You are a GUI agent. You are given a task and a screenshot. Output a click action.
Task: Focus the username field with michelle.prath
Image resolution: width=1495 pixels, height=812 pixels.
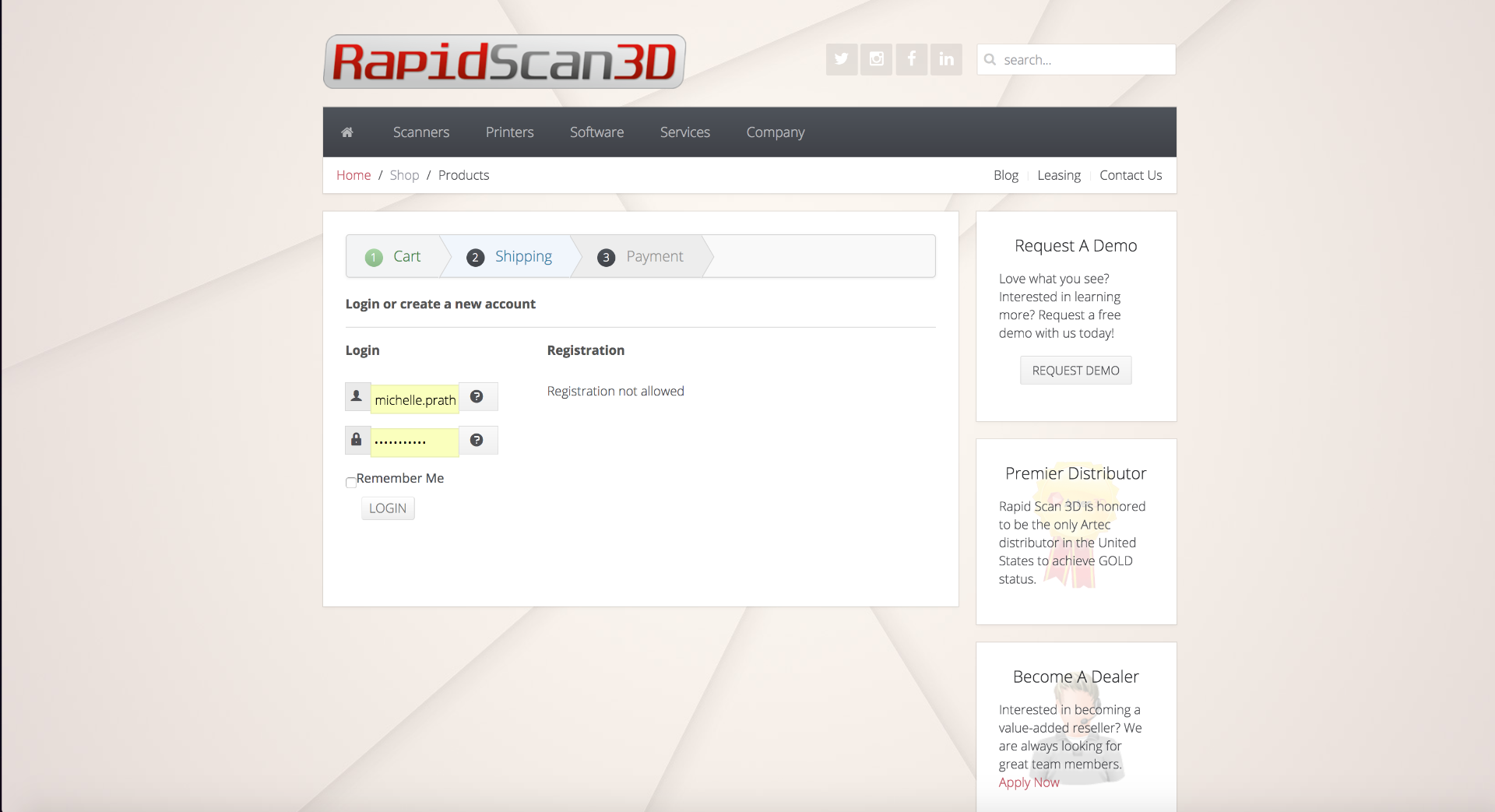[x=415, y=399]
